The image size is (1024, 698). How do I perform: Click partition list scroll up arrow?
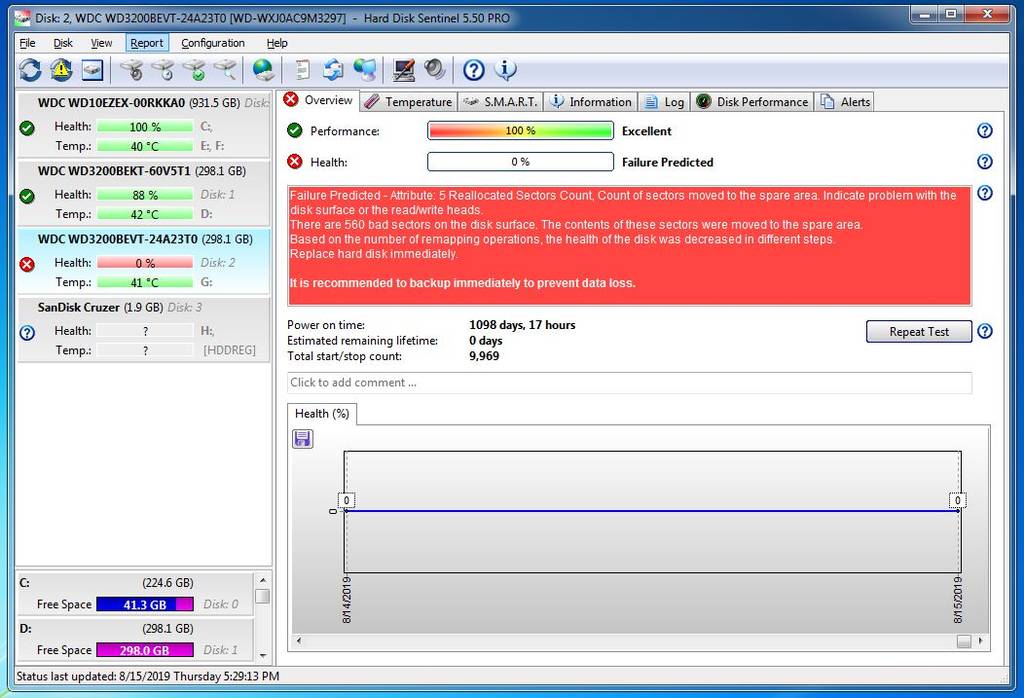pyautogui.click(x=263, y=580)
